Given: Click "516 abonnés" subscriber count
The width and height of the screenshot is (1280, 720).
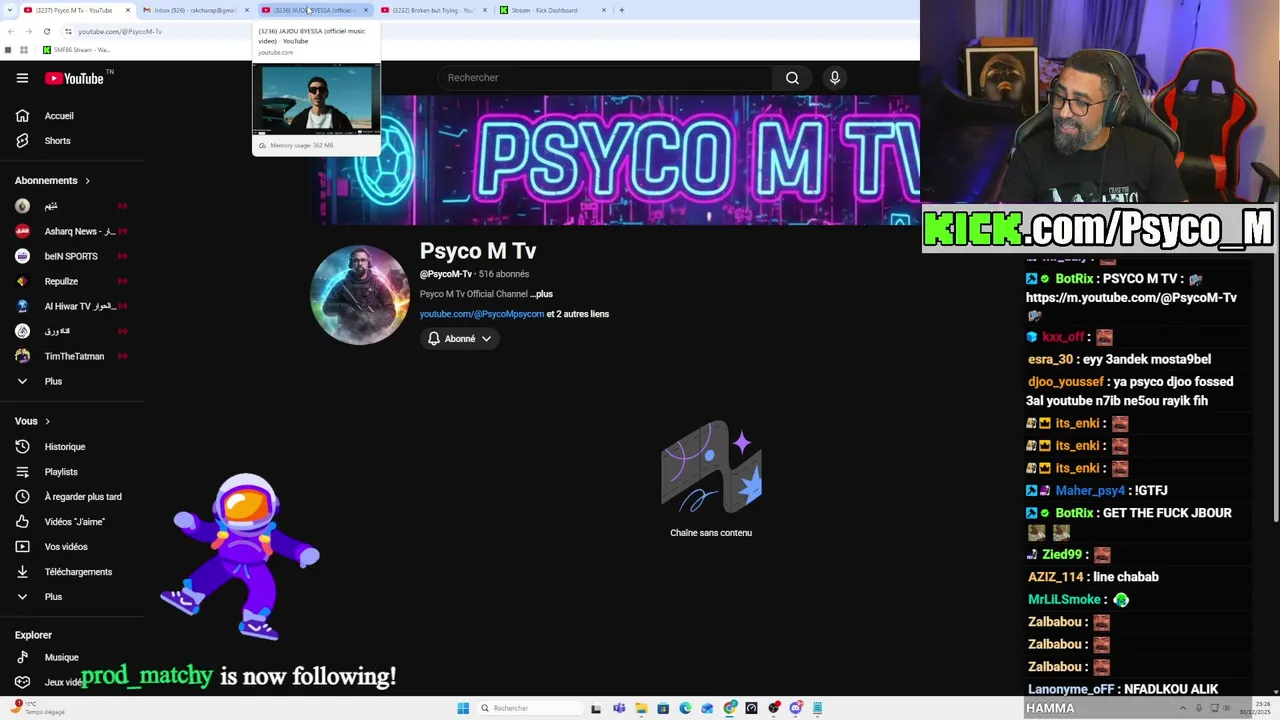Looking at the screenshot, I should pos(504,274).
